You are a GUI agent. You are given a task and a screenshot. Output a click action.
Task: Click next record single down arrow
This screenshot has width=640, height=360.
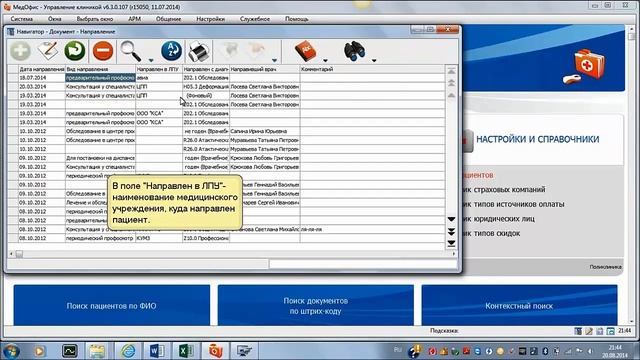pos(451,219)
